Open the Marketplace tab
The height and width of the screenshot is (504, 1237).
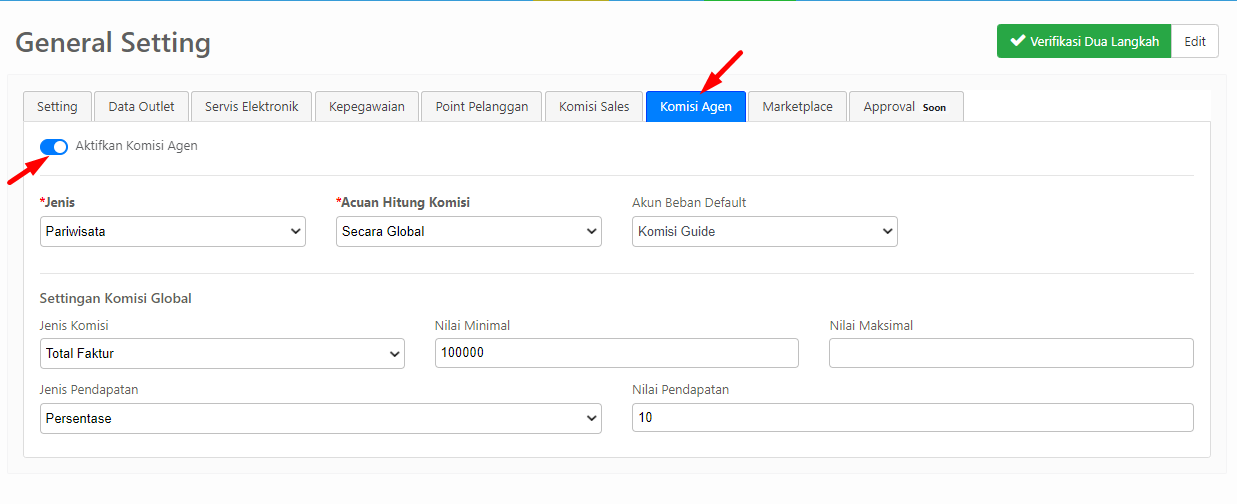pos(797,106)
